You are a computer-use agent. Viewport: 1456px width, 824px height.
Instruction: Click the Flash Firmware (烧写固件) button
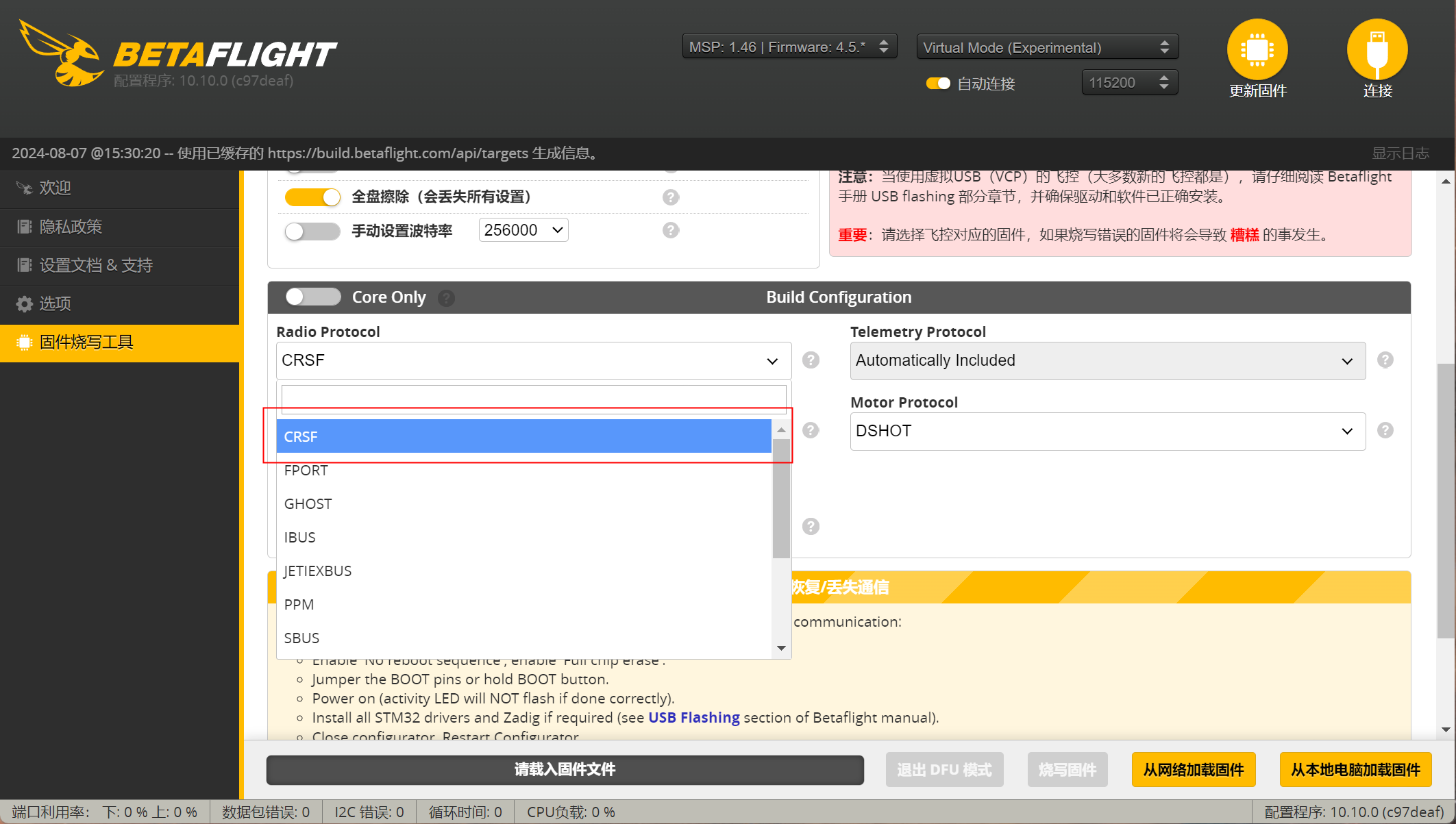tap(1068, 770)
